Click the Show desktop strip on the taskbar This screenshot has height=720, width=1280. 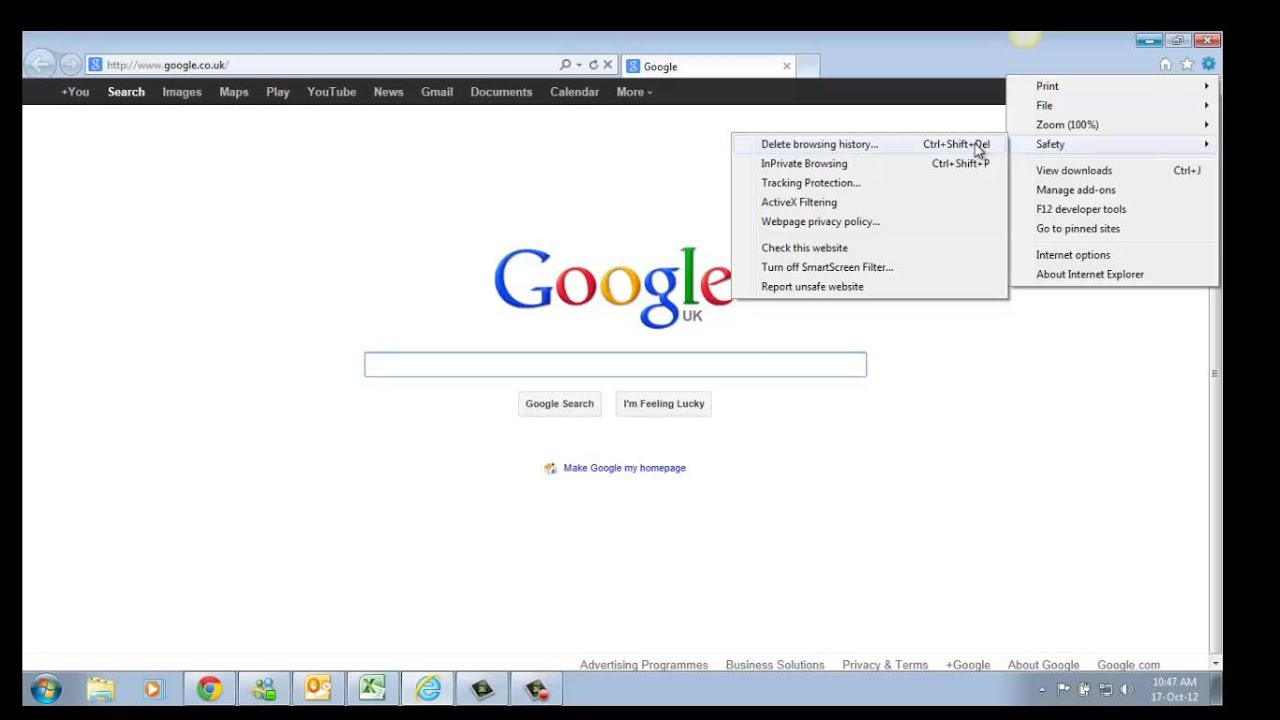[x=1215, y=689]
